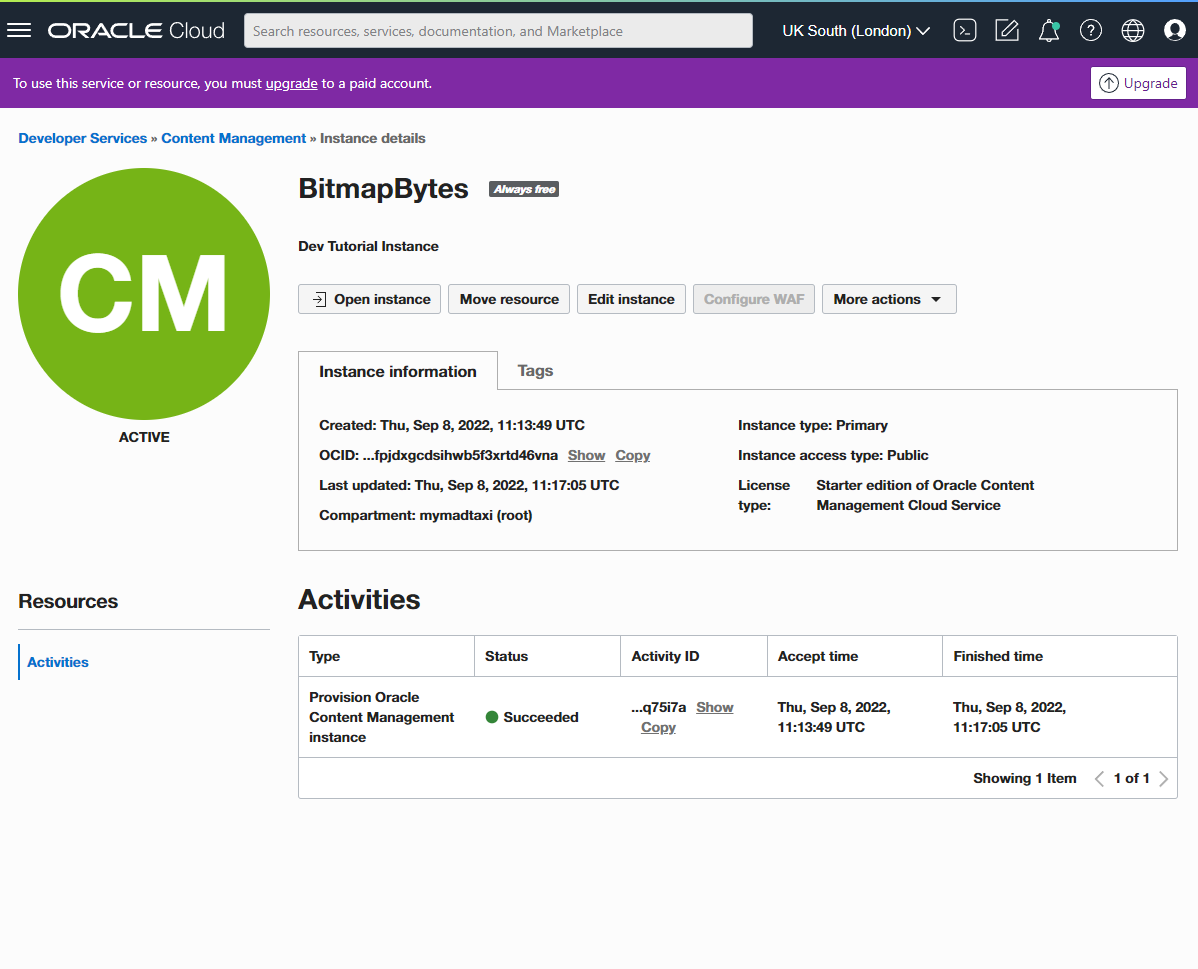Screen dimensions: 1198x969
Task: Open the user profile avatar menu
Action: pos(1174,31)
